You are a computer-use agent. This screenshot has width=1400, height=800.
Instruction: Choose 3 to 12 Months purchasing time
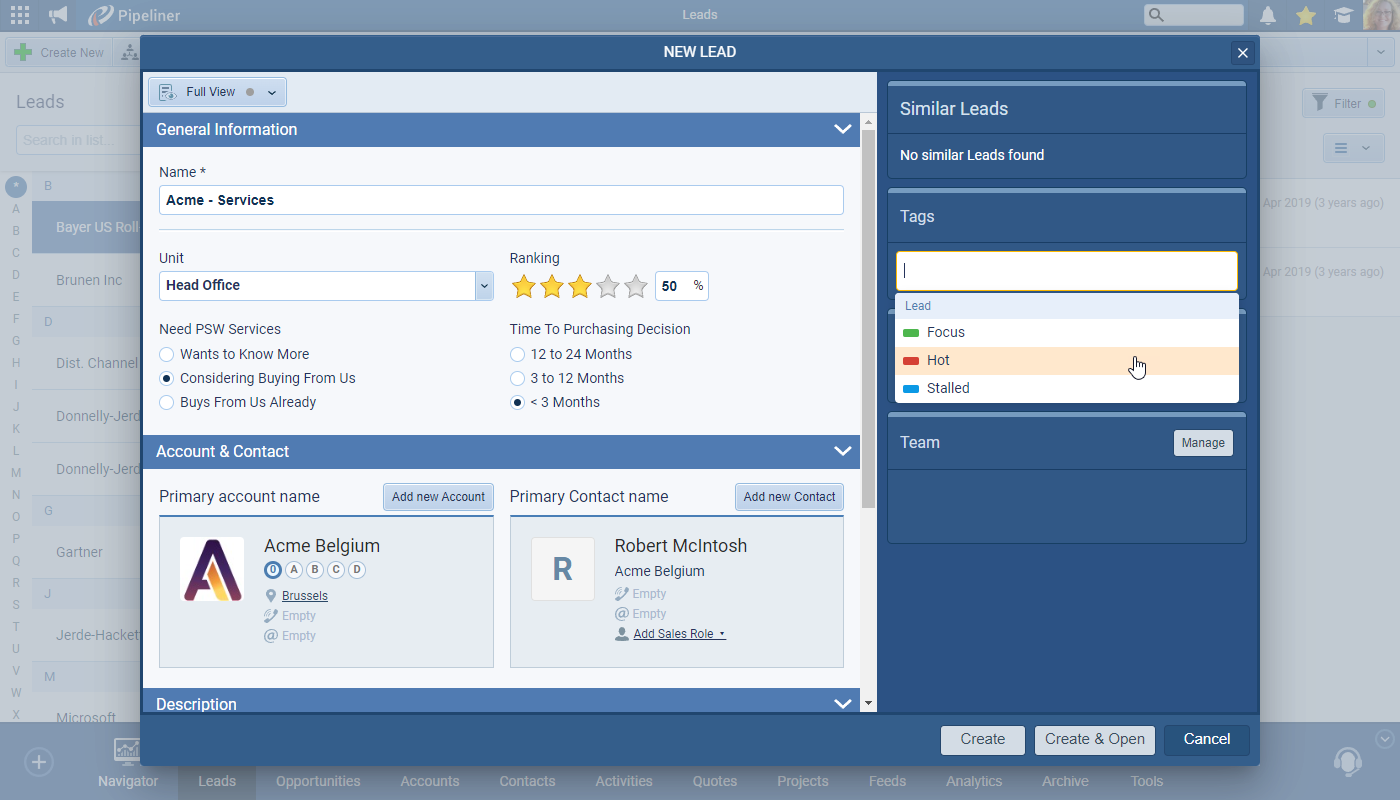pyautogui.click(x=517, y=378)
